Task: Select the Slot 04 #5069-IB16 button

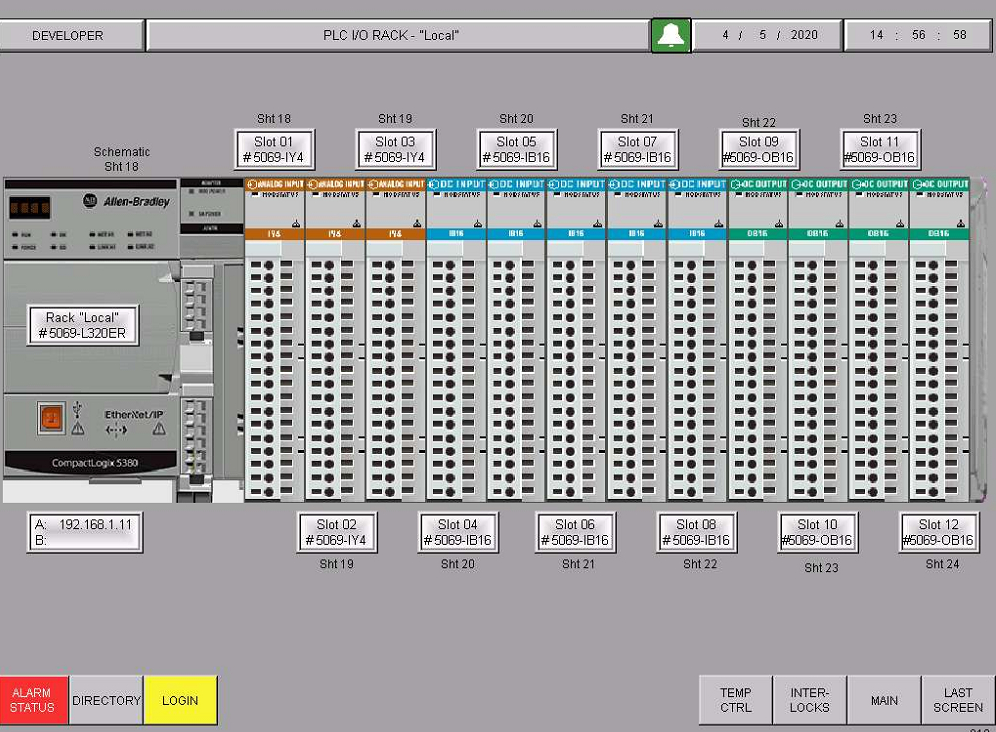Action: coord(457,532)
